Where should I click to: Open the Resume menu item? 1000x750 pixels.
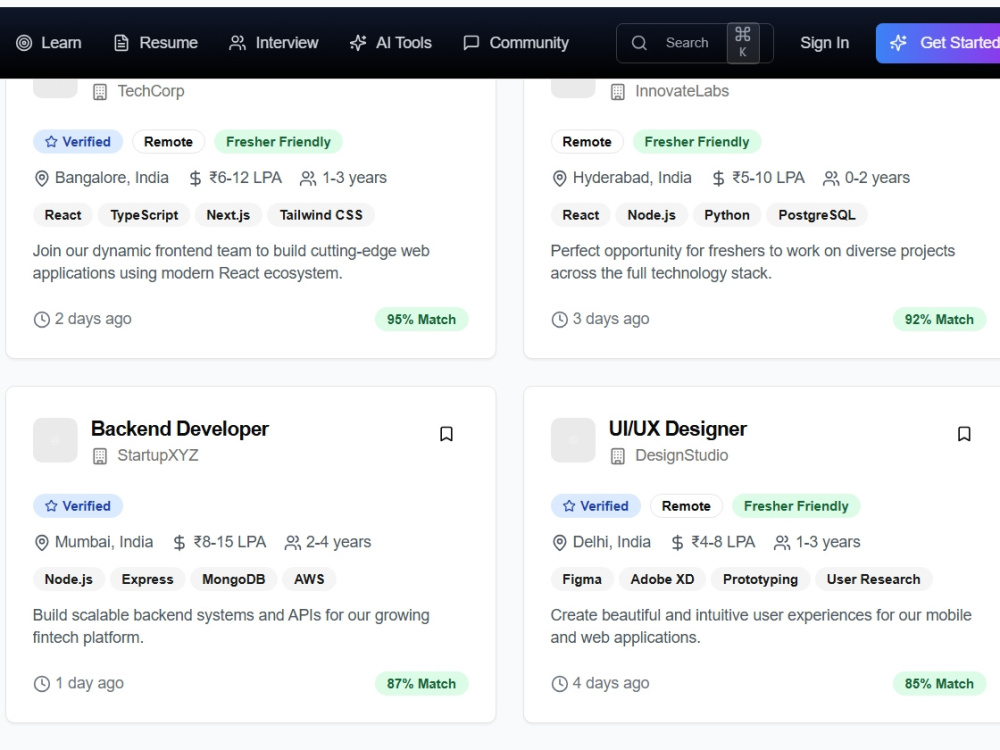156,43
